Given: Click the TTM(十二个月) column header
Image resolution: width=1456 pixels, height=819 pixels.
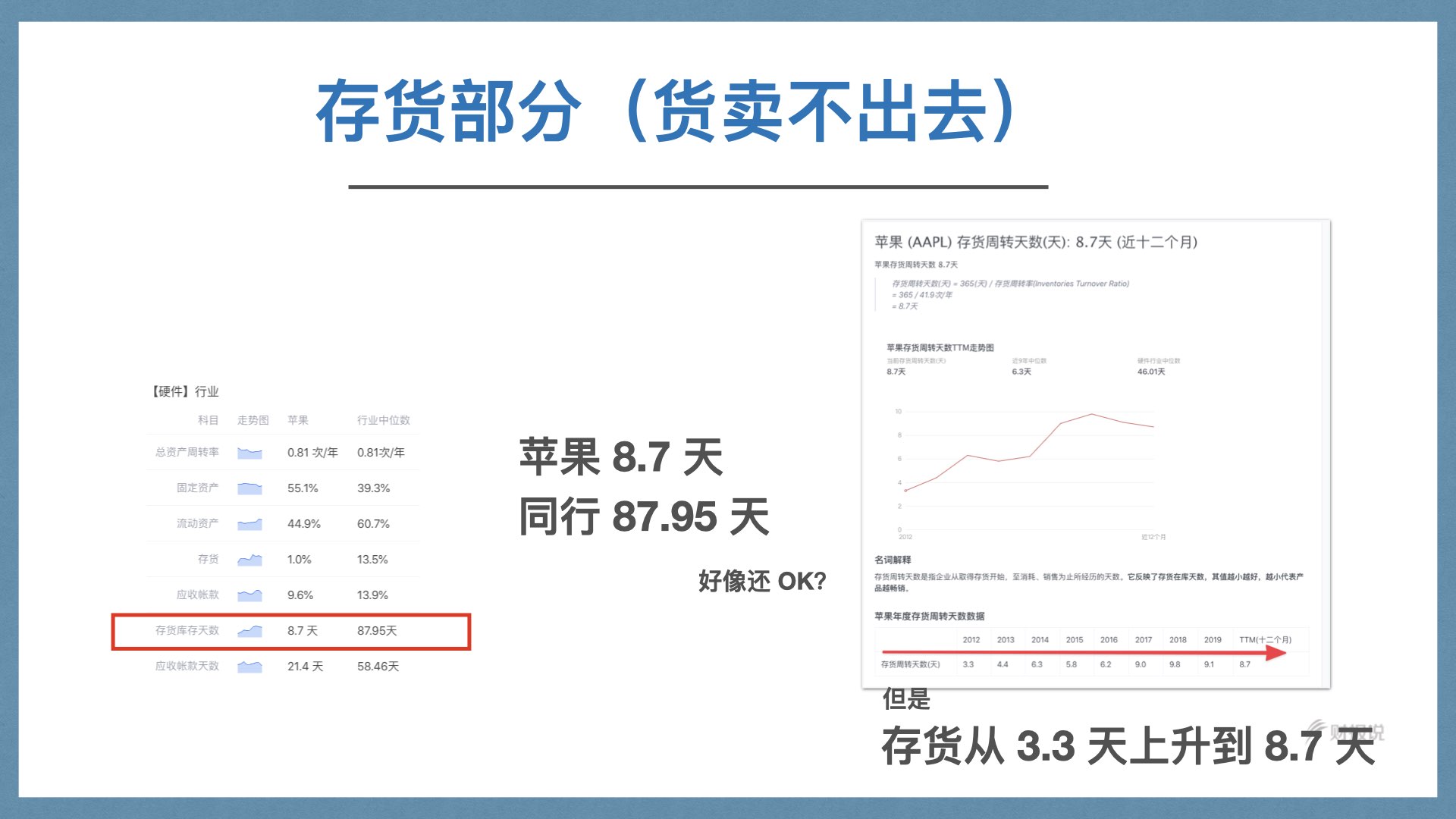Looking at the screenshot, I should [x=1265, y=640].
